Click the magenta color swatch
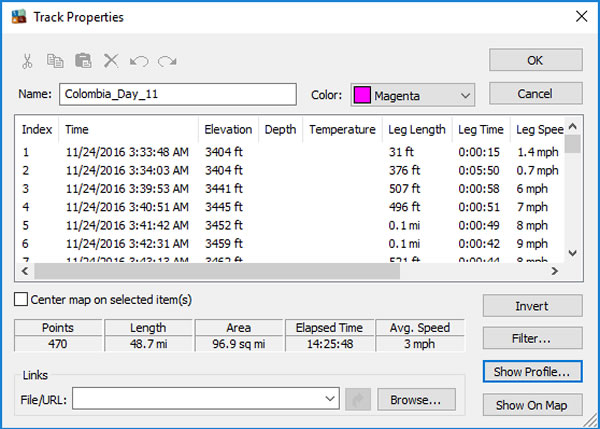The width and height of the screenshot is (600, 429). click(362, 95)
